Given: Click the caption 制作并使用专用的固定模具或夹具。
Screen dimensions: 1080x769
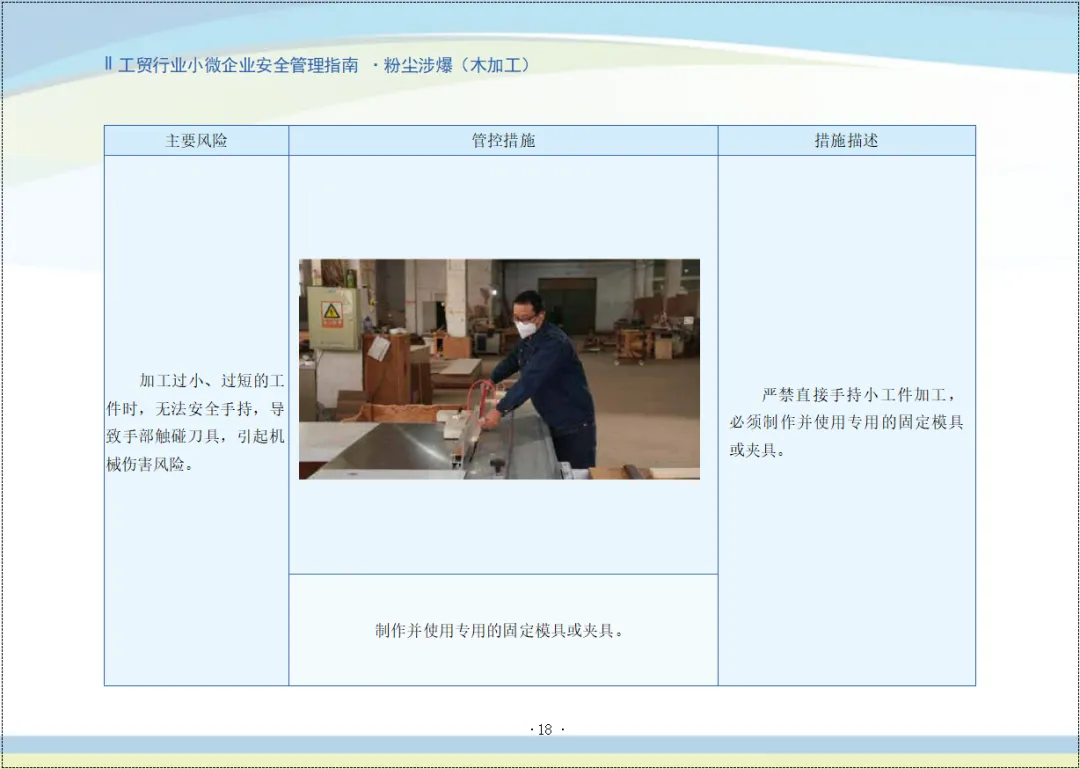Looking at the screenshot, I should tap(500, 630).
